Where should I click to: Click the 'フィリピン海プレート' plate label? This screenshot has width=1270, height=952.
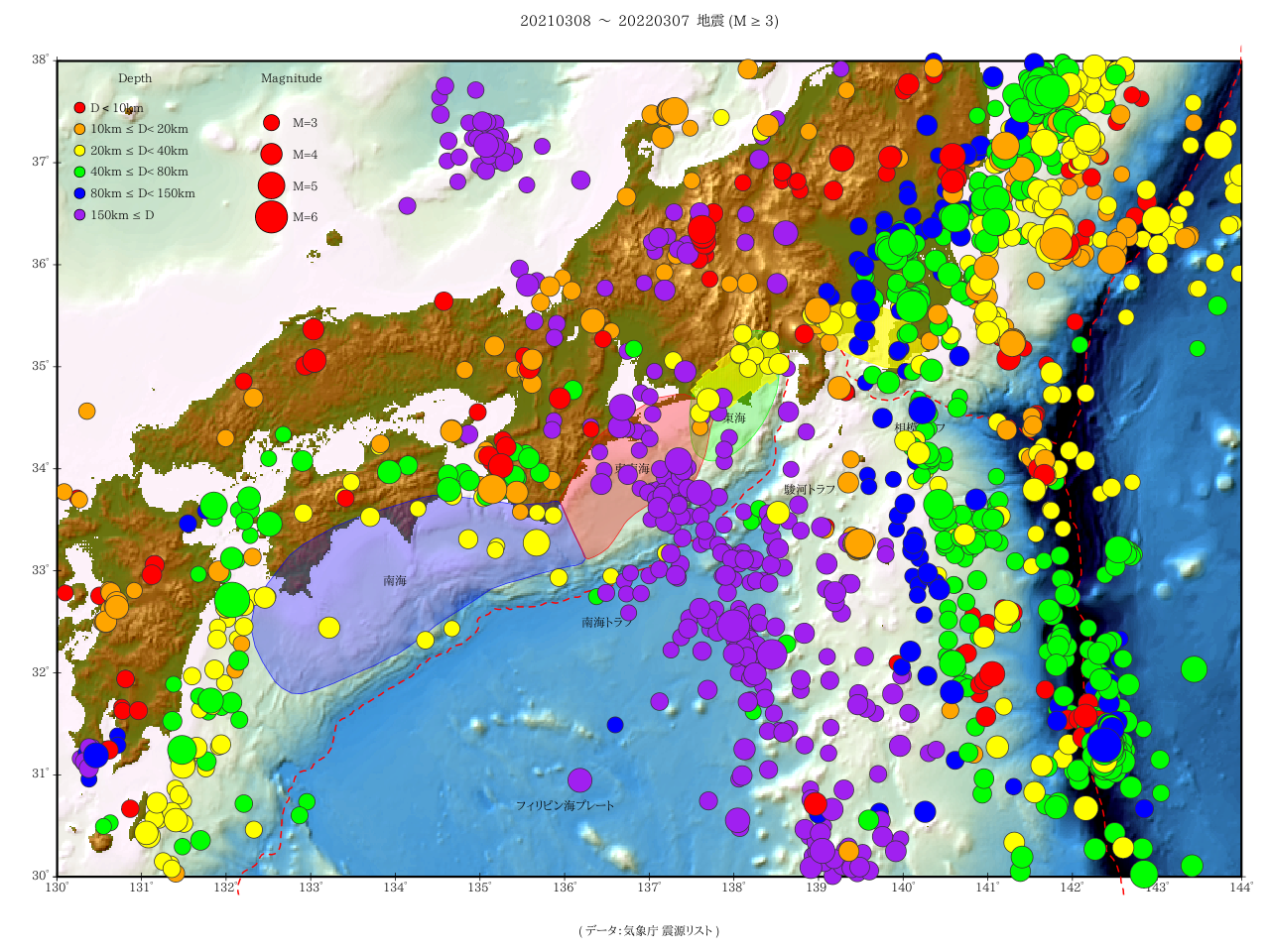(566, 806)
